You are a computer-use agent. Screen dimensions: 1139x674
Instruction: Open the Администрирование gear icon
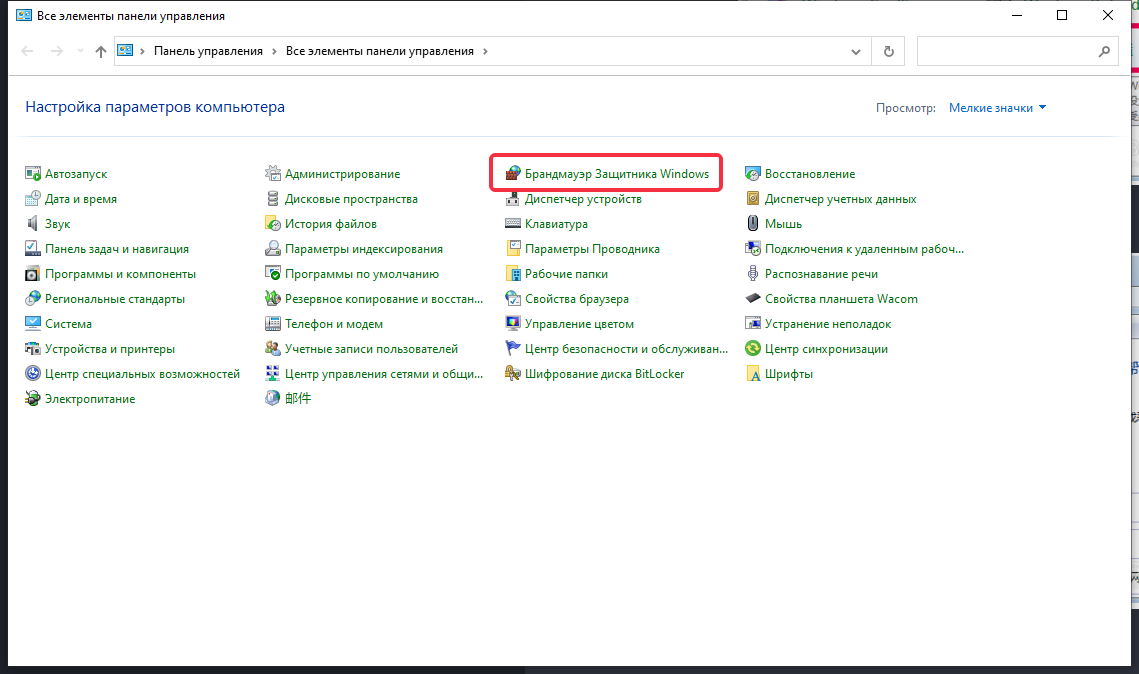(272, 174)
